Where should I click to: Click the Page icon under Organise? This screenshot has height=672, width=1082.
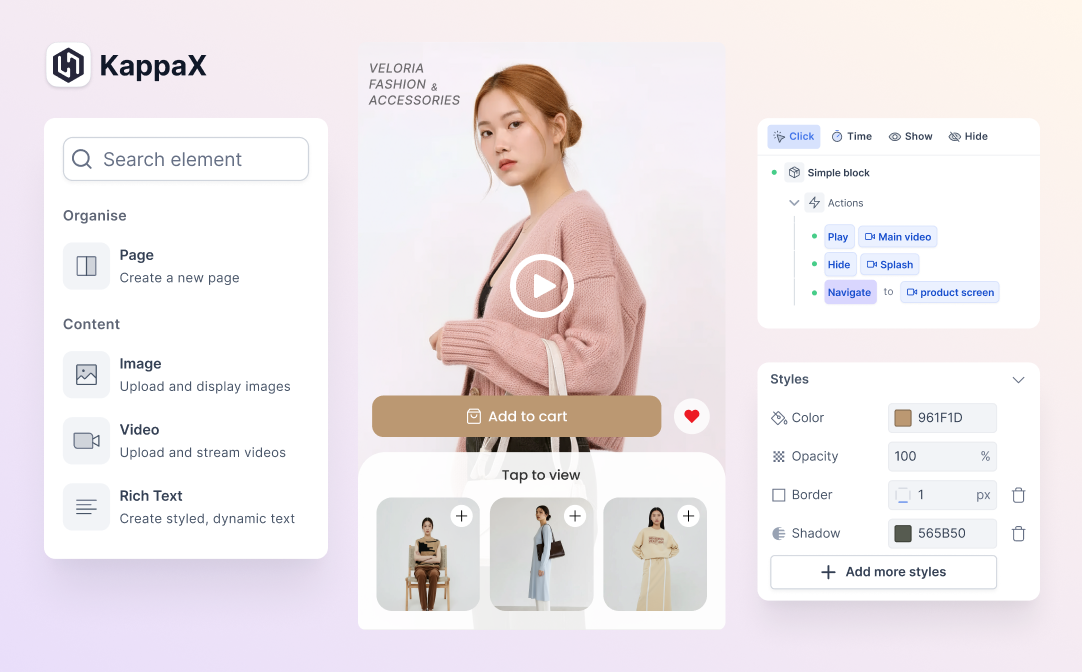coord(86,266)
